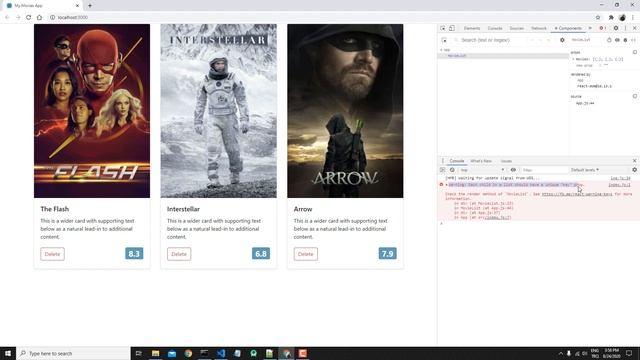640x360 pixels.
Task: Click the Interstellar card title
Action: coord(183,209)
